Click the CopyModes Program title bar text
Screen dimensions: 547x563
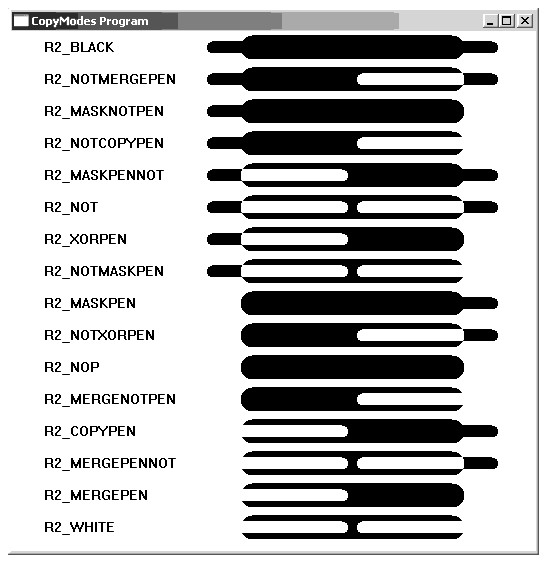point(90,21)
